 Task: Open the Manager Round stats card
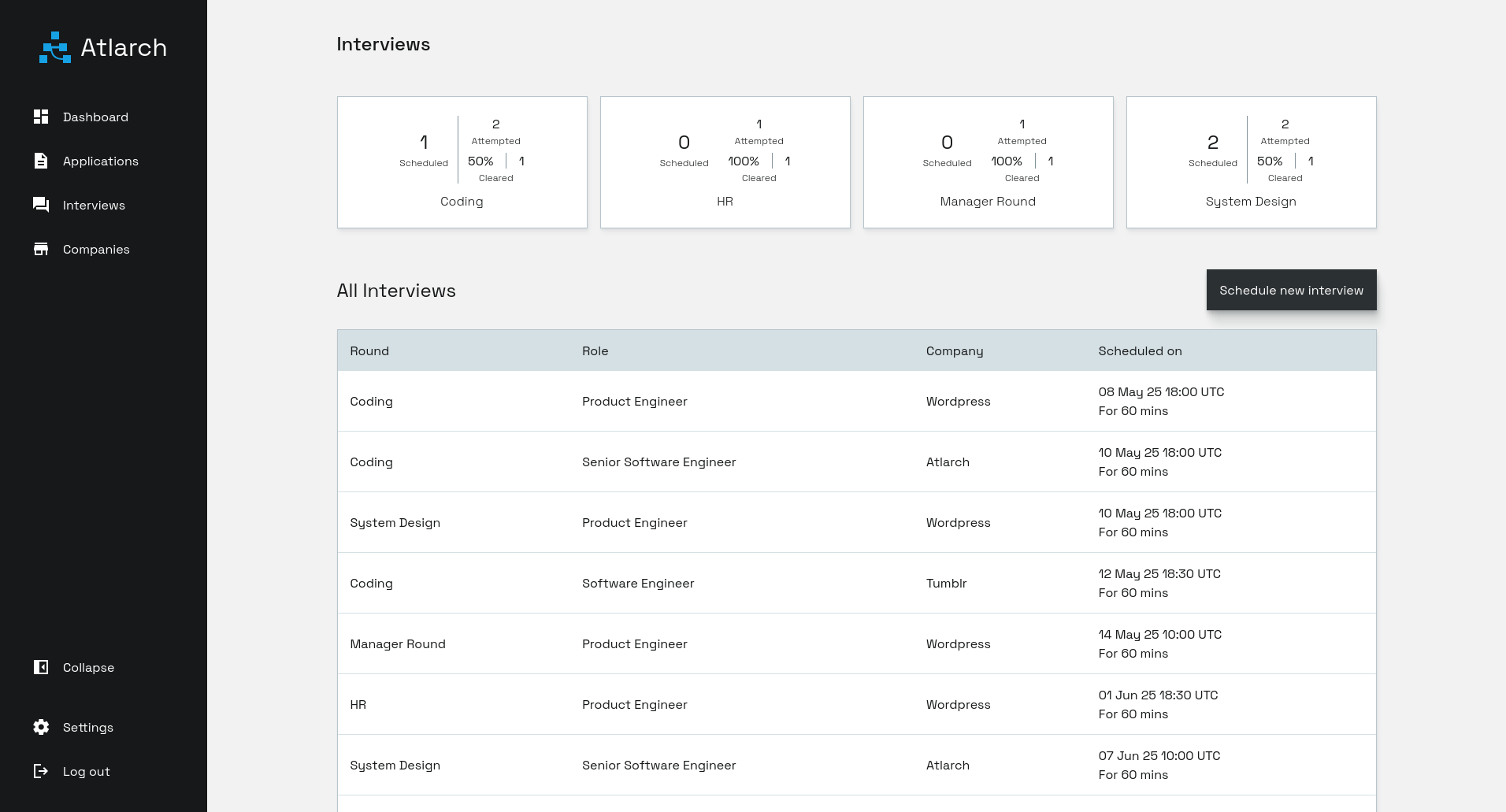click(x=988, y=161)
